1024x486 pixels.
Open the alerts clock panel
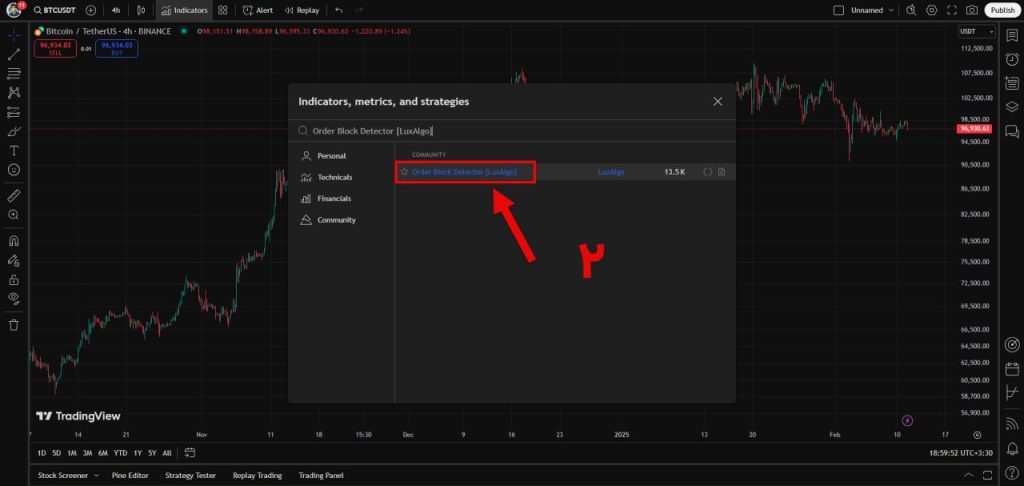pyautogui.click(x=1012, y=59)
